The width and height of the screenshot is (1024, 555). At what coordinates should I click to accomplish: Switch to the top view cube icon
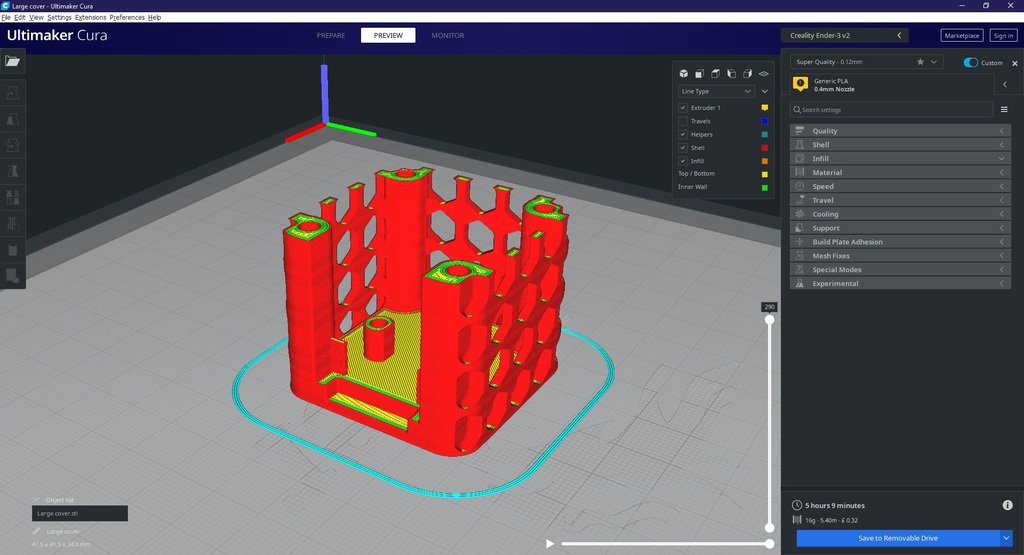pyautogui.click(x=716, y=74)
